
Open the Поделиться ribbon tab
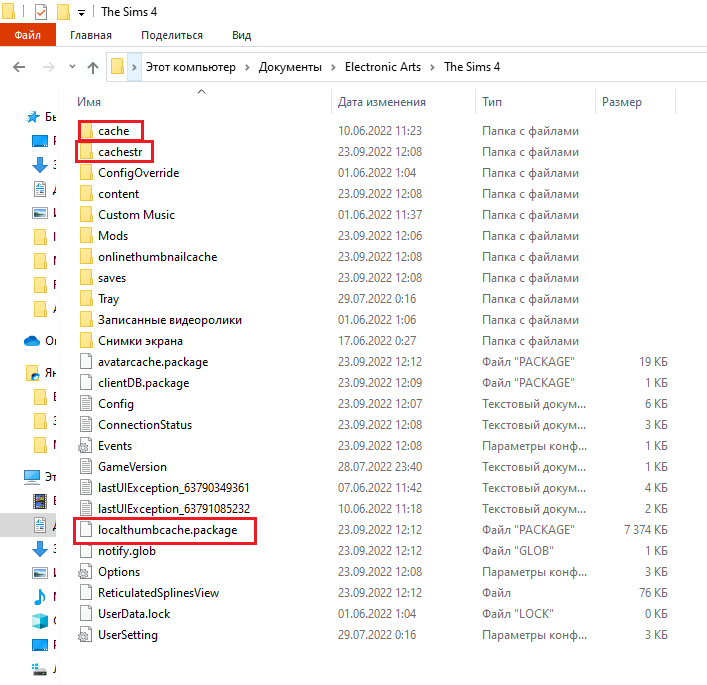tap(172, 35)
